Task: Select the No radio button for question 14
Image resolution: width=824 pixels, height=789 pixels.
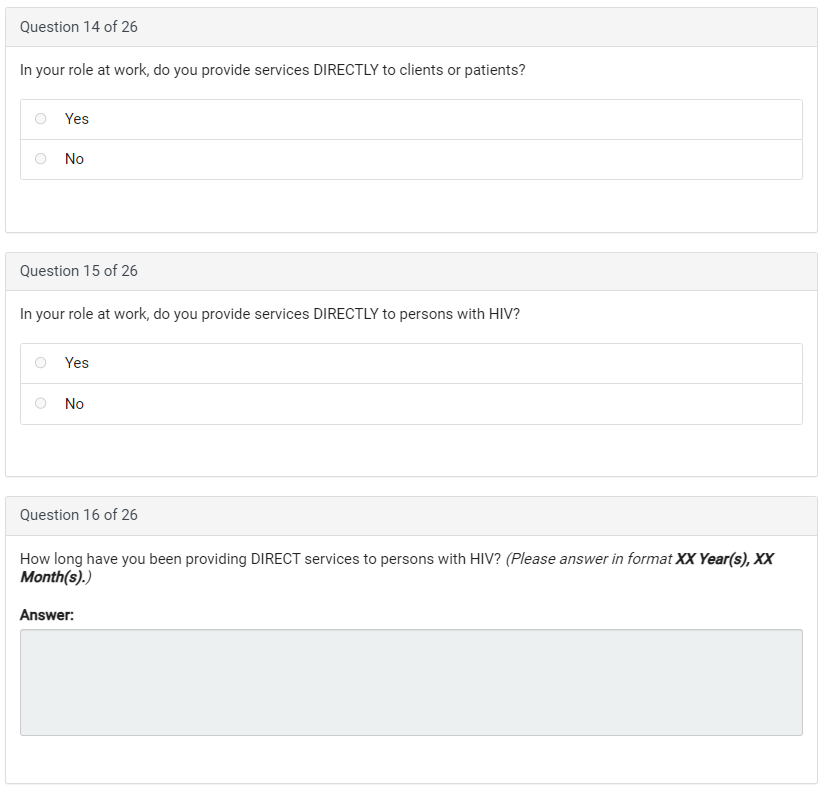Action: tap(40, 159)
